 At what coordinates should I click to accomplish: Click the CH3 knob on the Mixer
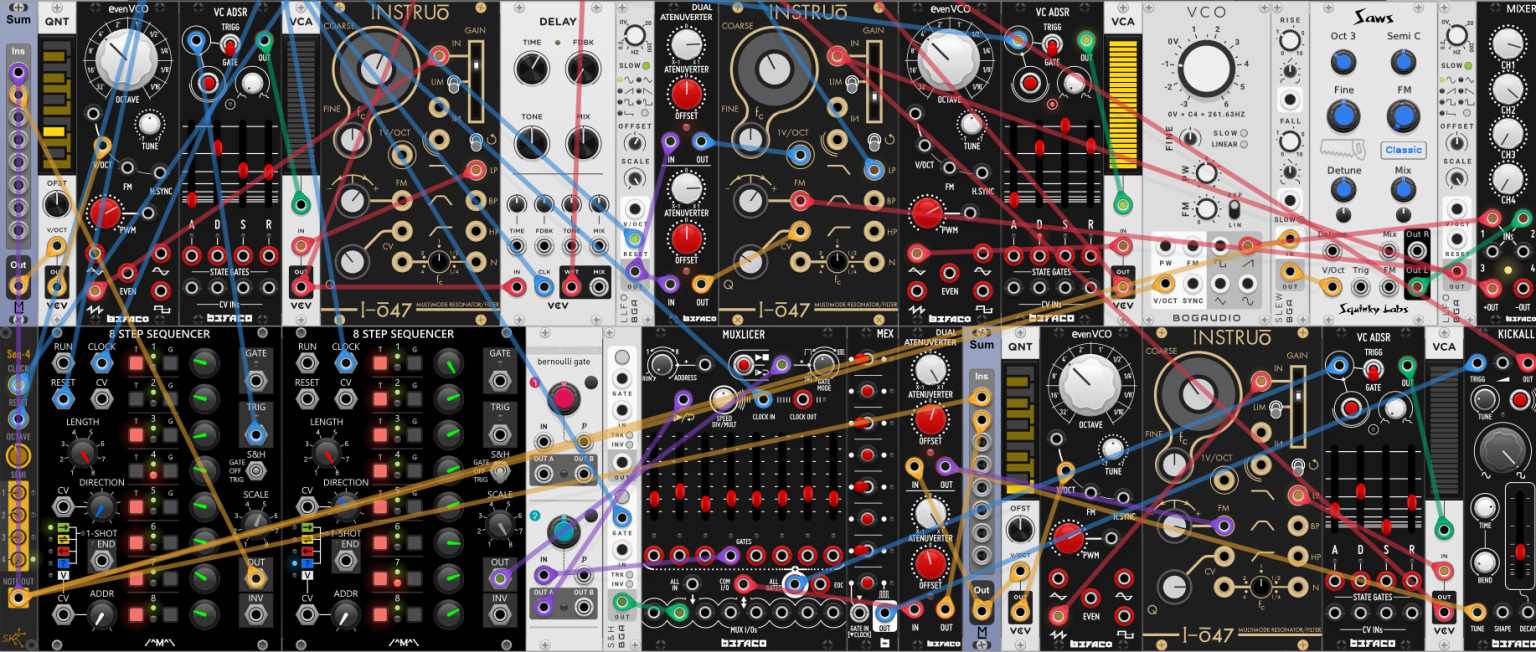(x=1510, y=136)
